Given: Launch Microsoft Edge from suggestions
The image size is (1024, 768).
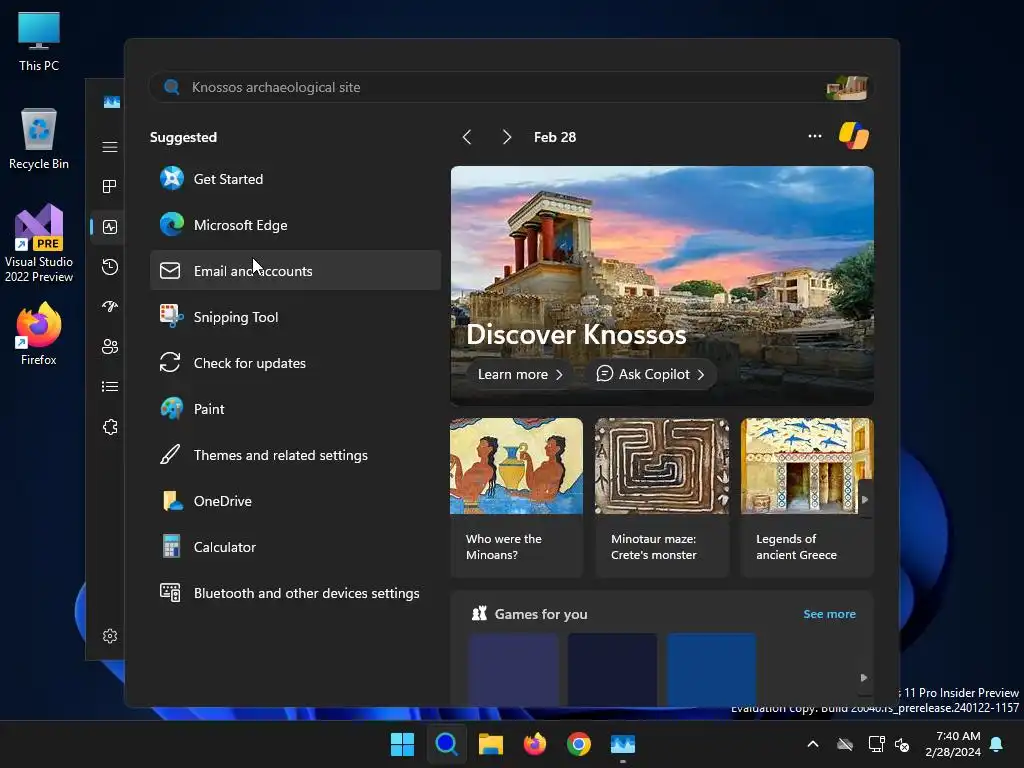Looking at the screenshot, I should pos(295,225).
